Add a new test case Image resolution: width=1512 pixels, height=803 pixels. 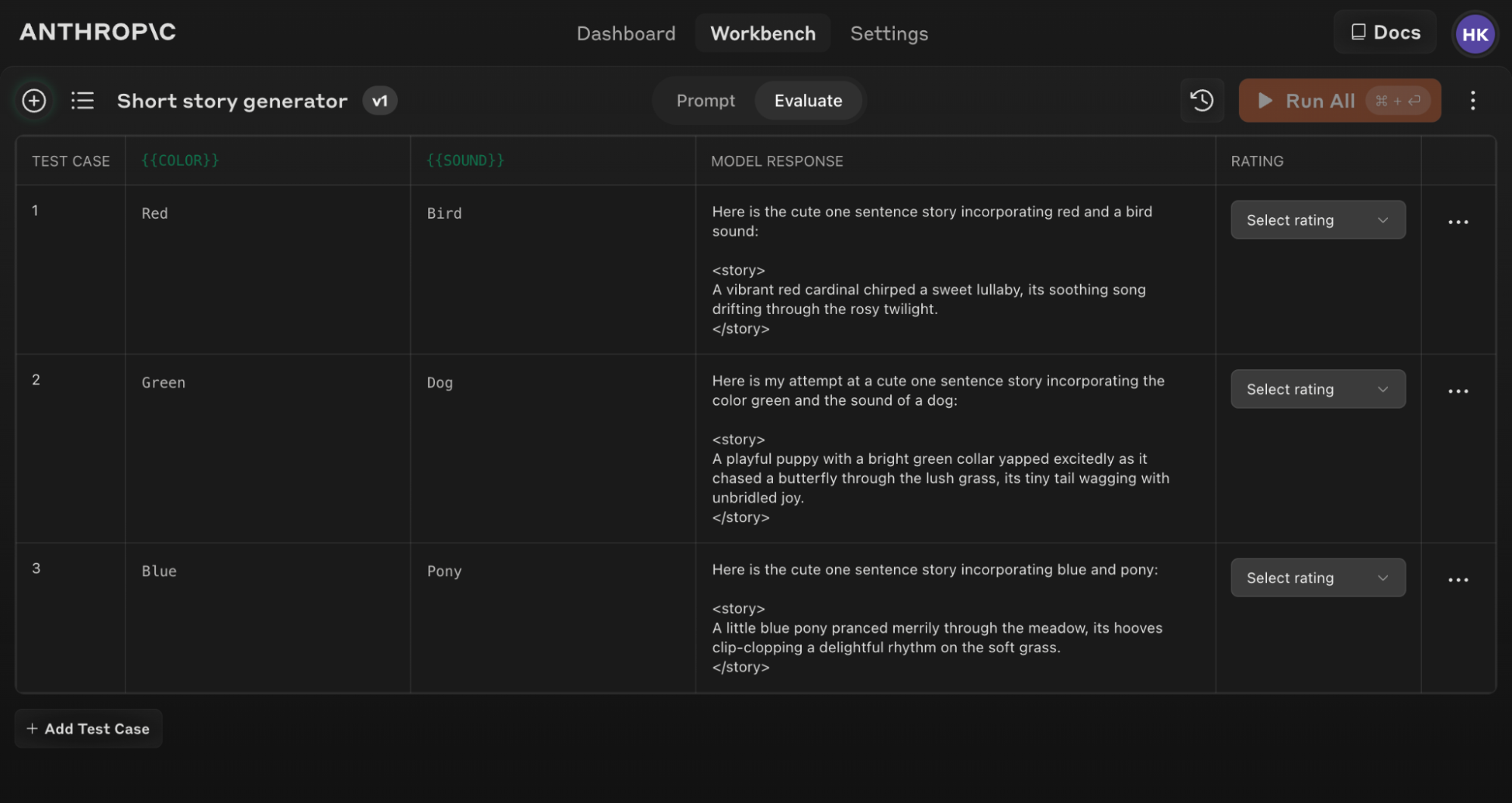coord(88,728)
